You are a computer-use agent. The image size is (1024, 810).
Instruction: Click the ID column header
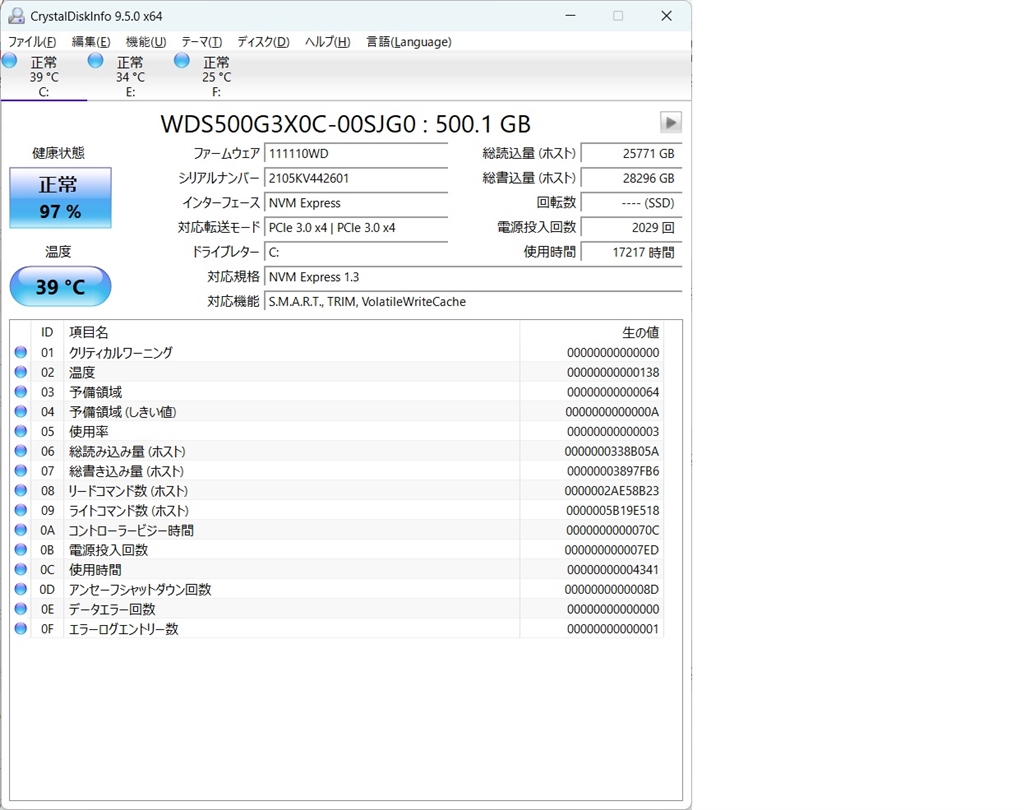coord(47,332)
